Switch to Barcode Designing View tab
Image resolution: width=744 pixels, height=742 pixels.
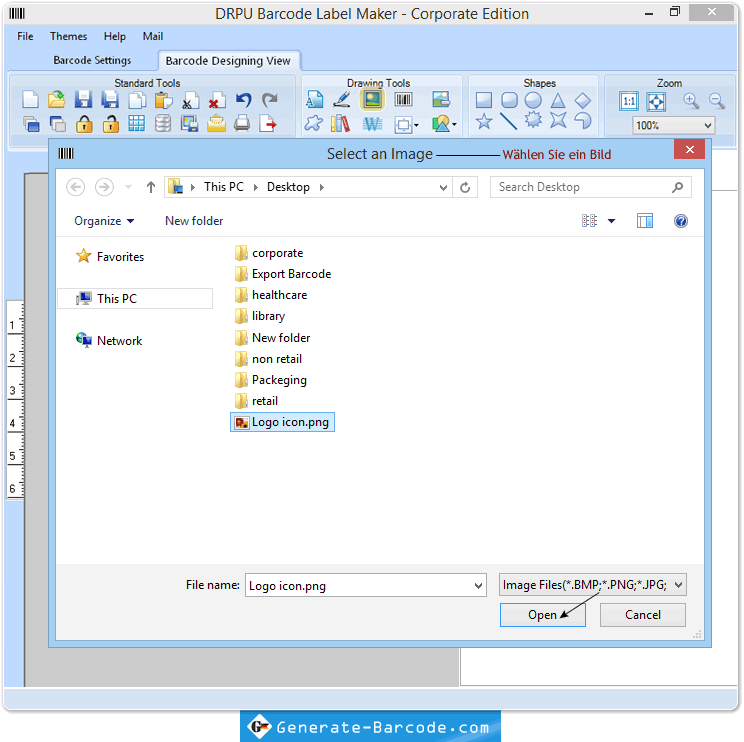coord(228,61)
